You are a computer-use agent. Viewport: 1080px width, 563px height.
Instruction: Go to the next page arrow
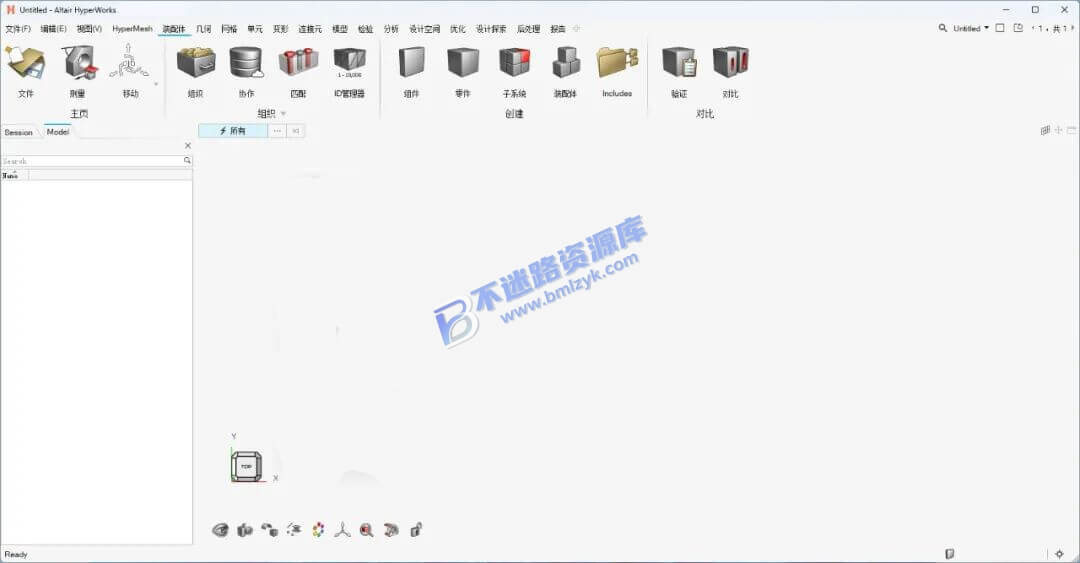pyautogui.click(x=1072, y=28)
